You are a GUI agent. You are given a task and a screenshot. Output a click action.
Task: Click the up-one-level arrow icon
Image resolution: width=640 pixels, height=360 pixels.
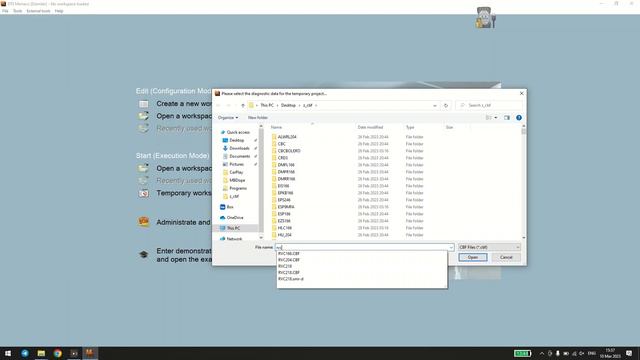(243, 105)
